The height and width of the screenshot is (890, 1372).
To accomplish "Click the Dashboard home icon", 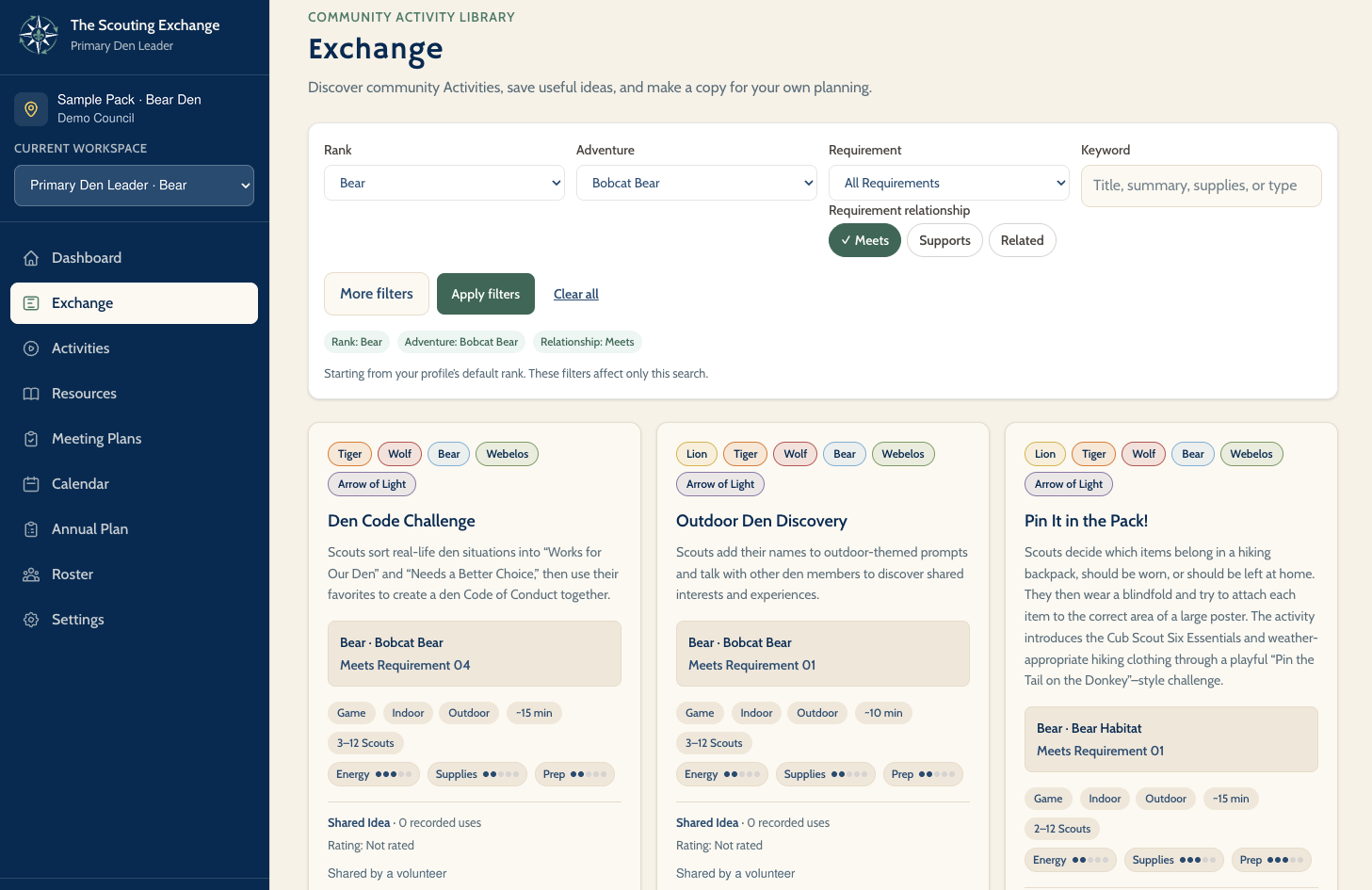I will tap(31, 258).
